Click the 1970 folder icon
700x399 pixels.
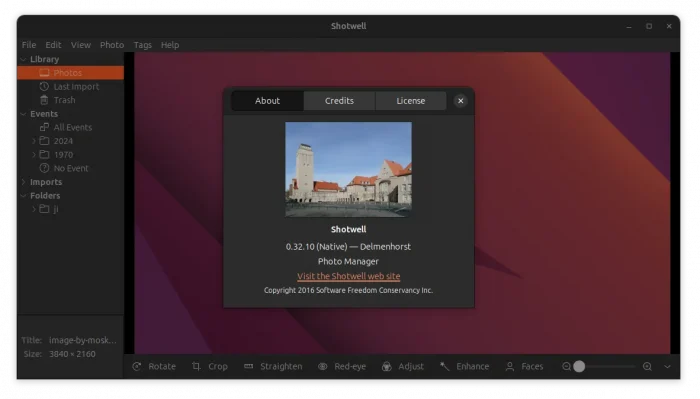[44, 154]
